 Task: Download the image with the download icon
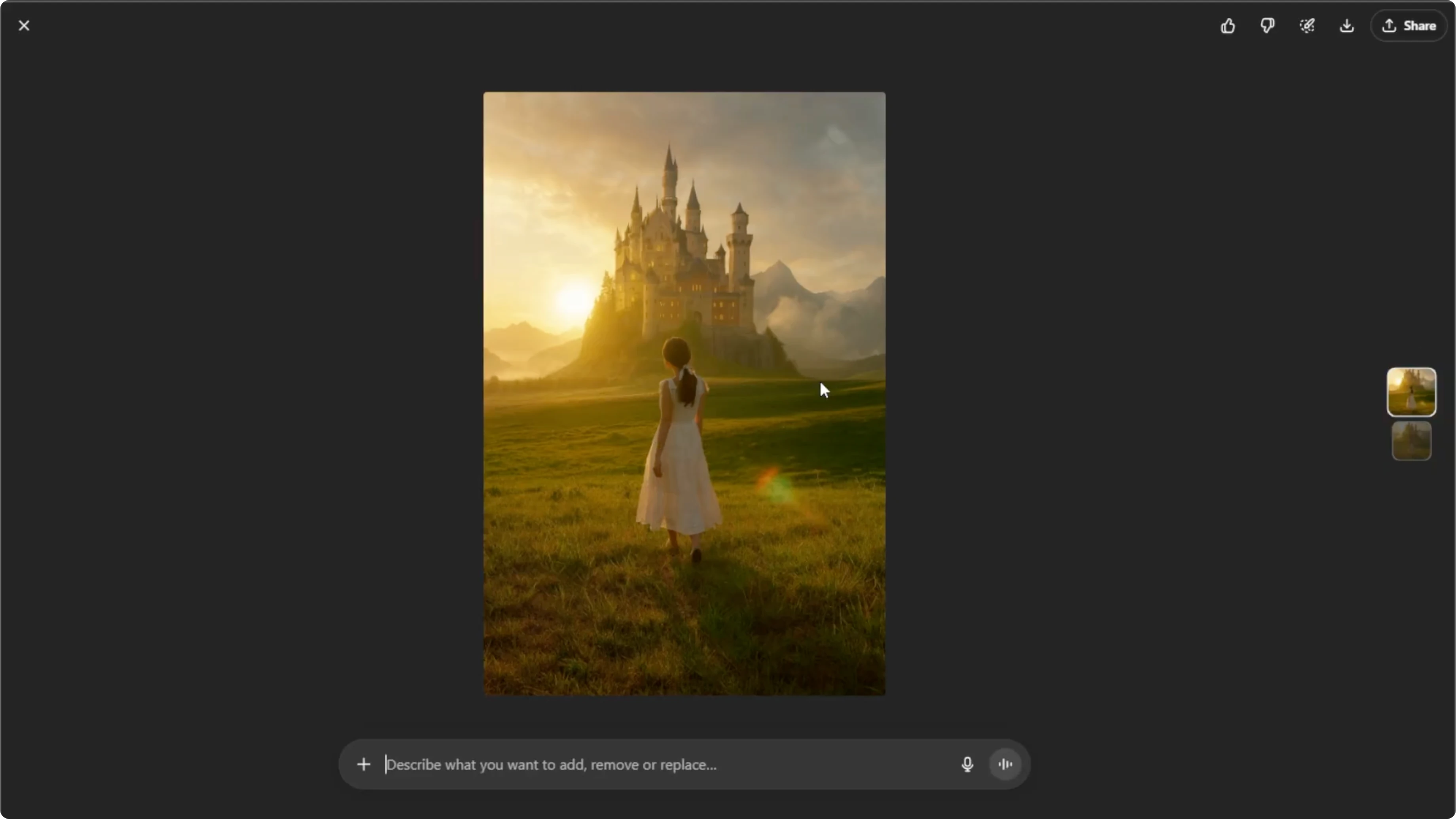point(1347,25)
